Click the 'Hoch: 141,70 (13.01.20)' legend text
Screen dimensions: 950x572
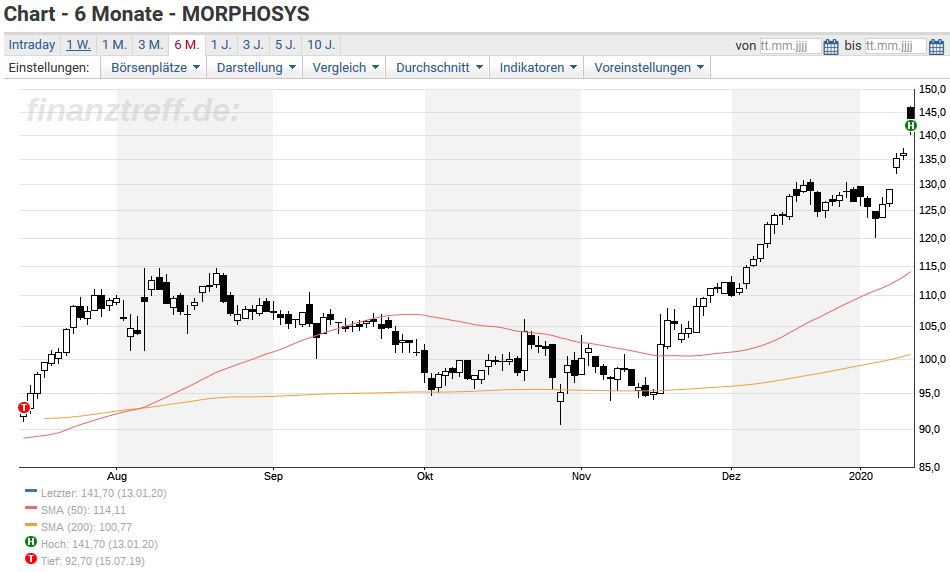point(99,544)
